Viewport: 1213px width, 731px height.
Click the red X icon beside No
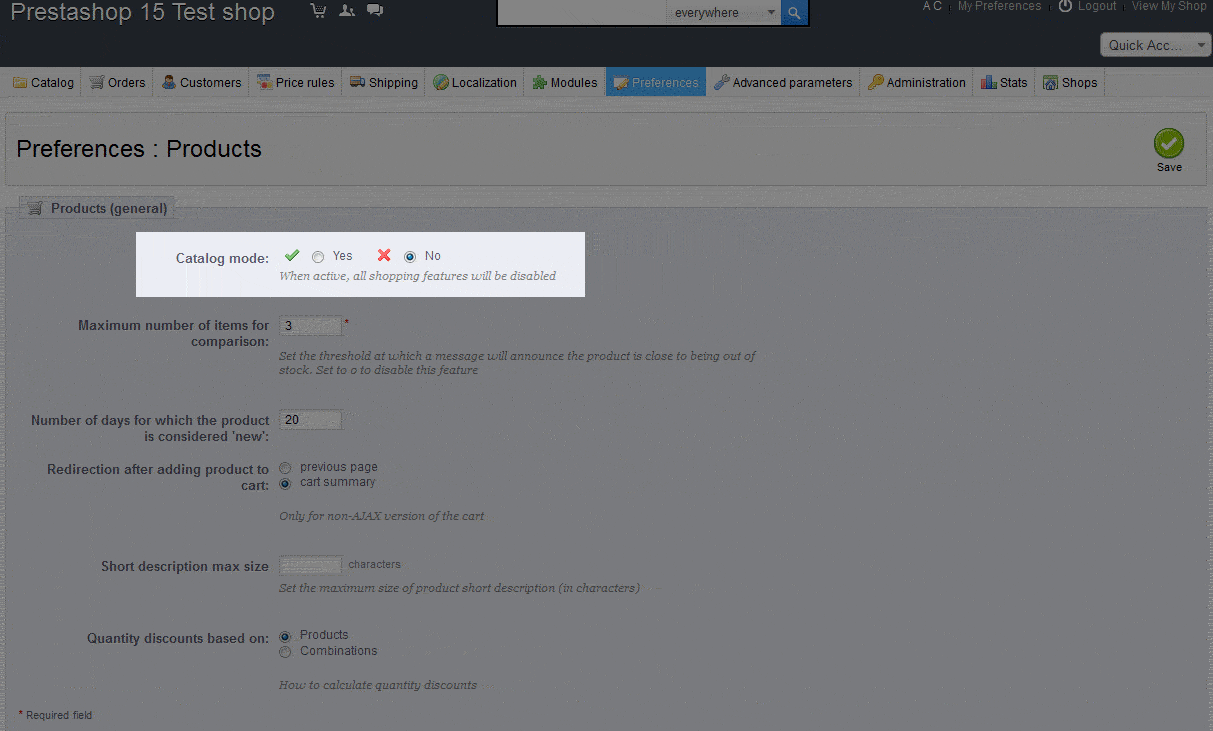point(384,255)
